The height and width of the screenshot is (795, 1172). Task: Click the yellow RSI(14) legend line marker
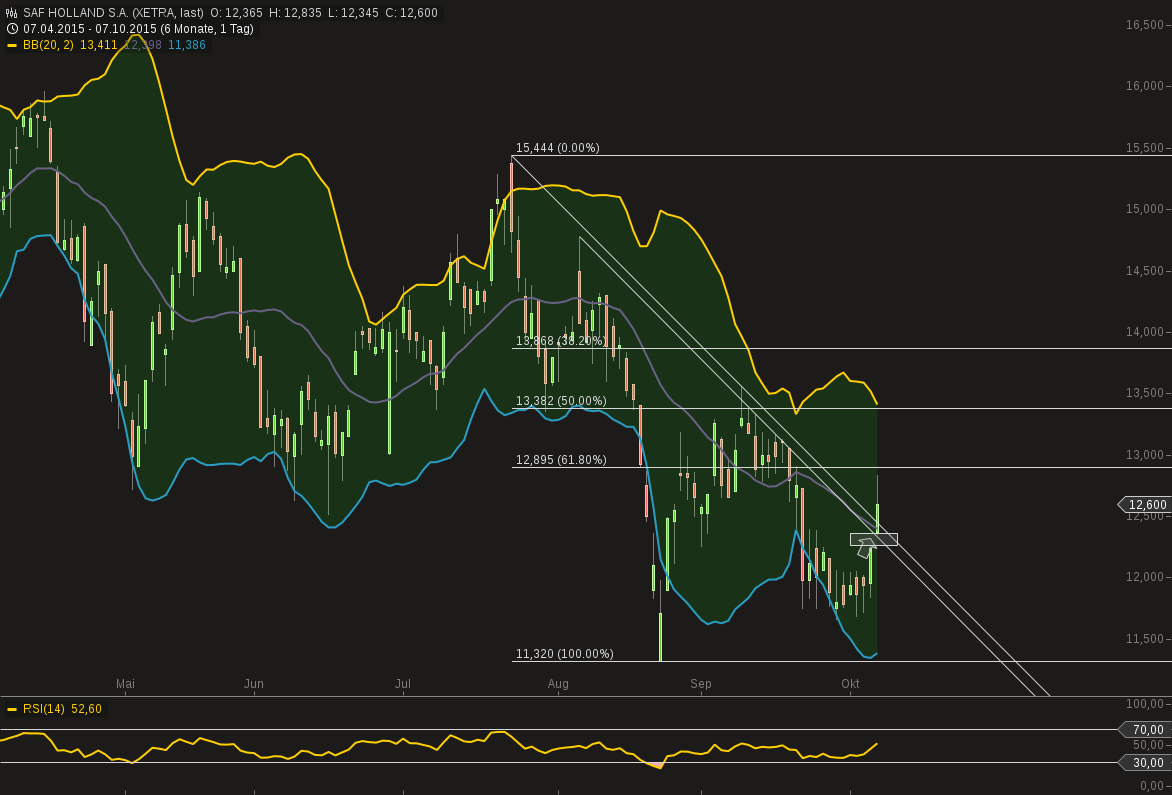click(11, 708)
